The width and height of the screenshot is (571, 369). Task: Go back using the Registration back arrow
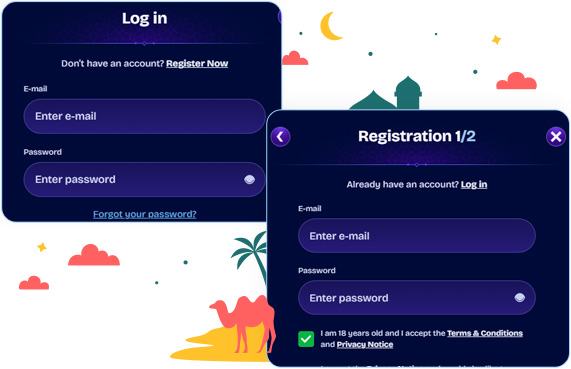point(280,137)
